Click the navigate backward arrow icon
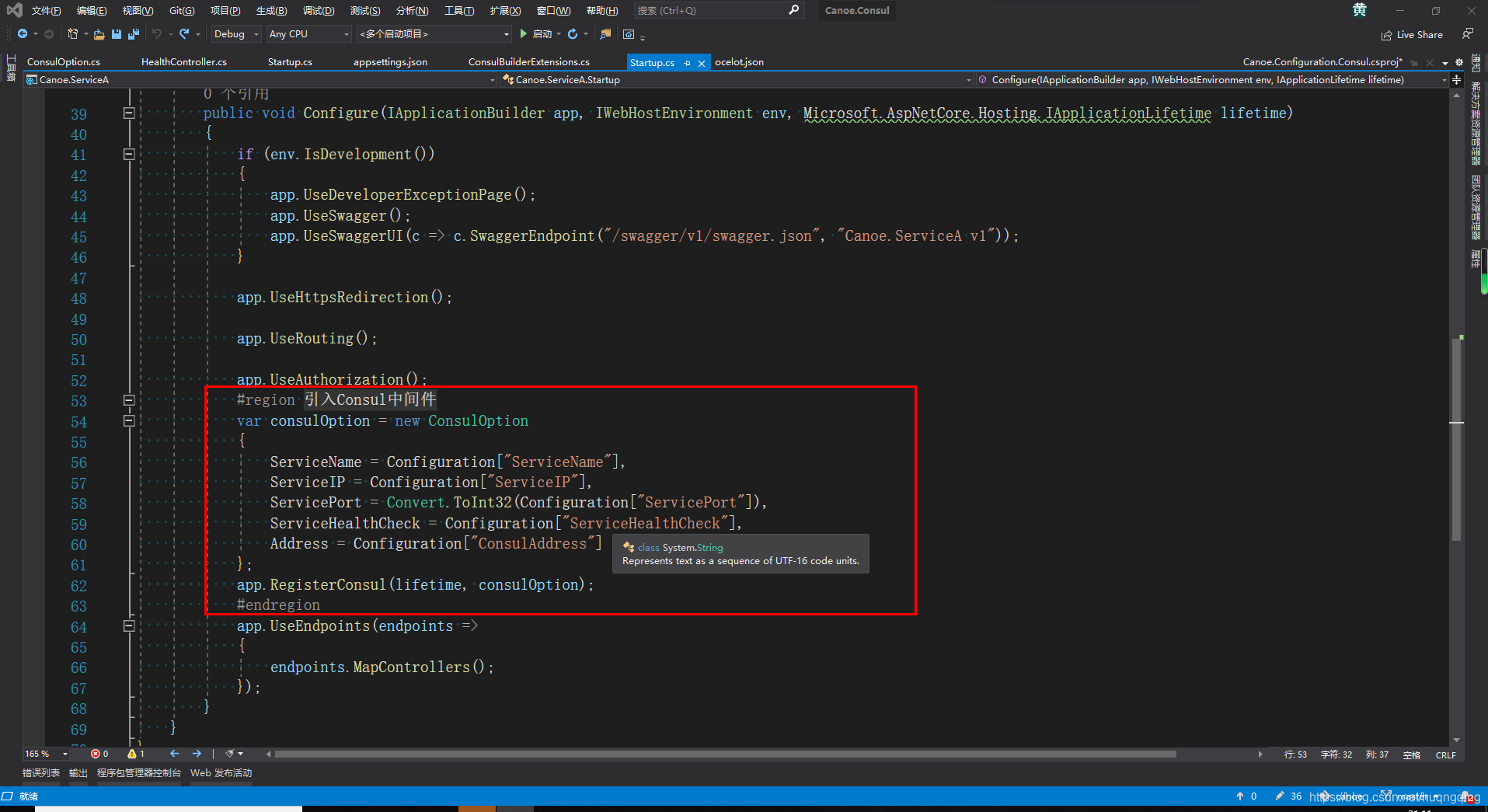Screen dimensions: 1488x812 point(23,33)
